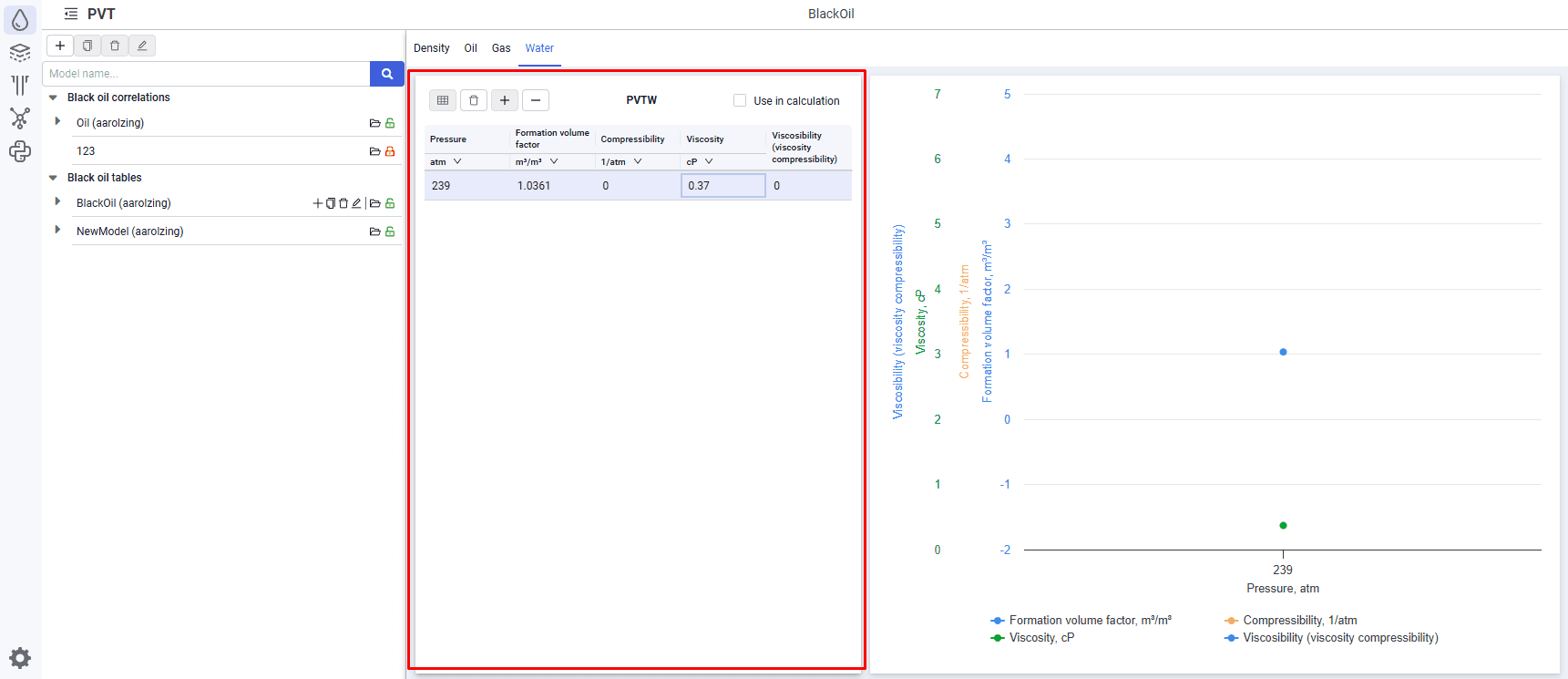The image size is (1568, 679).
Task: Expand BlackOil (aarolzing) tree node
Action: (x=57, y=201)
